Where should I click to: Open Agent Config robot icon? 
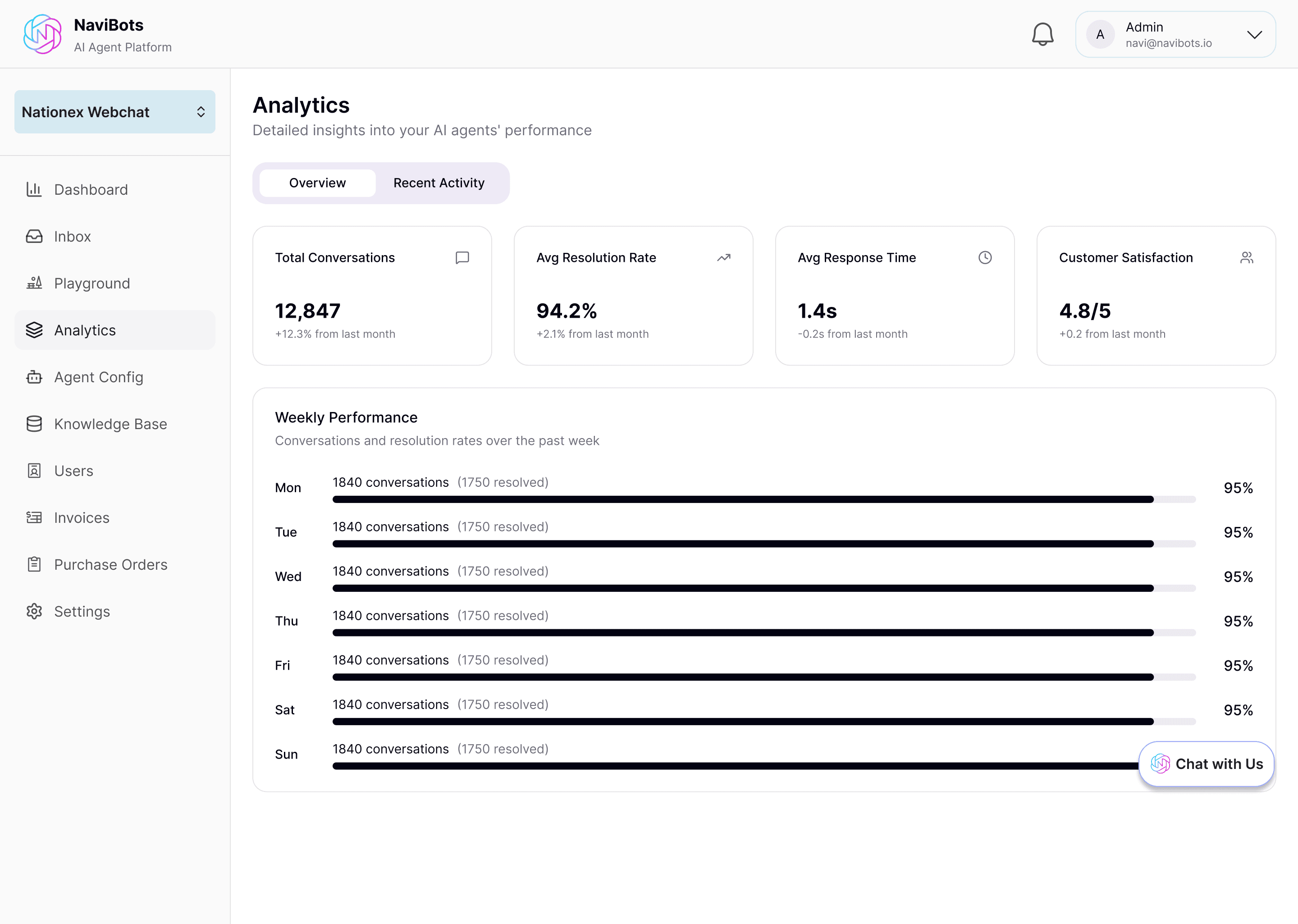tap(34, 377)
